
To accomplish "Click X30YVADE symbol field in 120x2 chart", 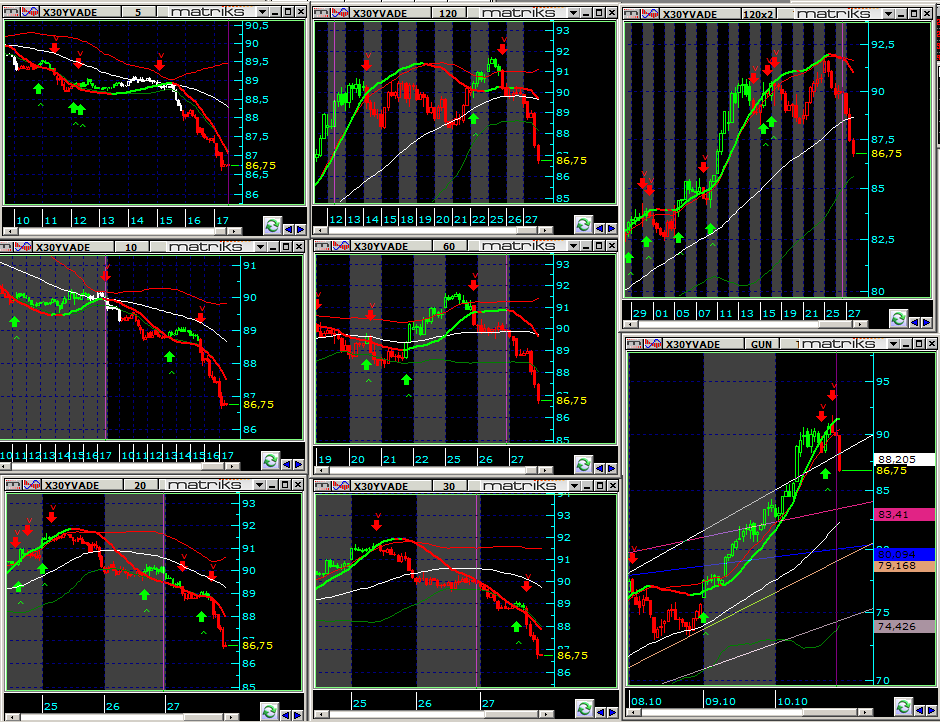I will [x=688, y=14].
